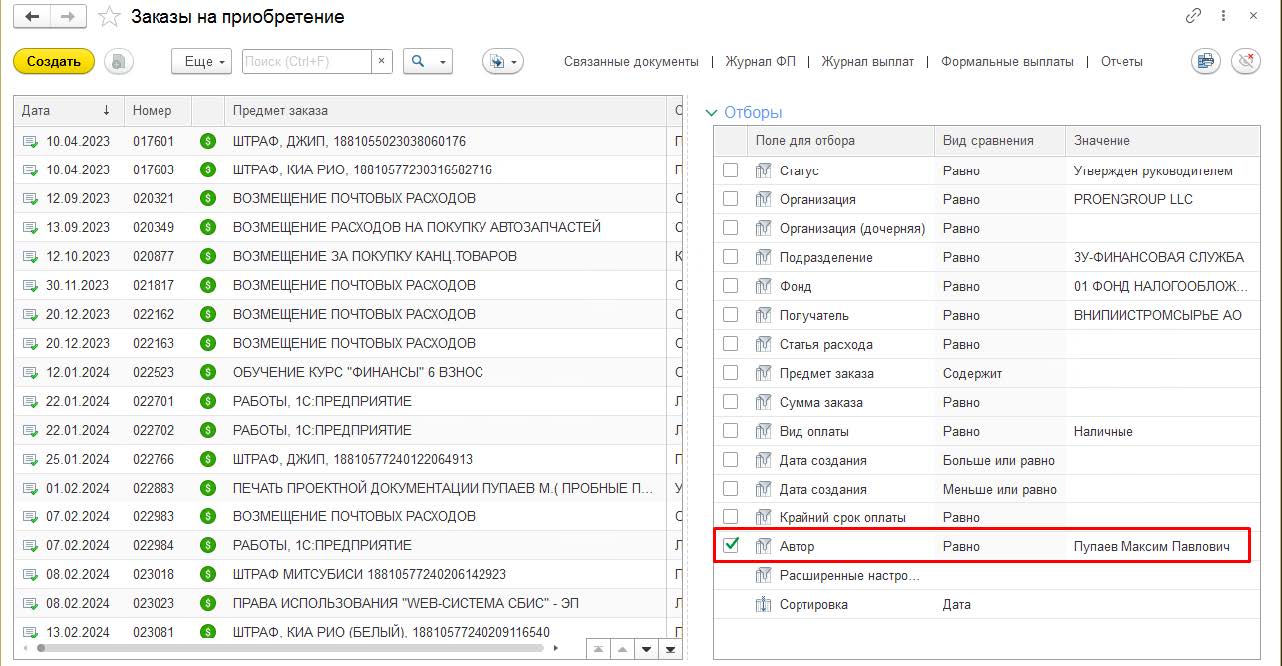This screenshot has width=1282, height=666.
Task: Open Журнал ФП
Action: pyautogui.click(x=761, y=61)
